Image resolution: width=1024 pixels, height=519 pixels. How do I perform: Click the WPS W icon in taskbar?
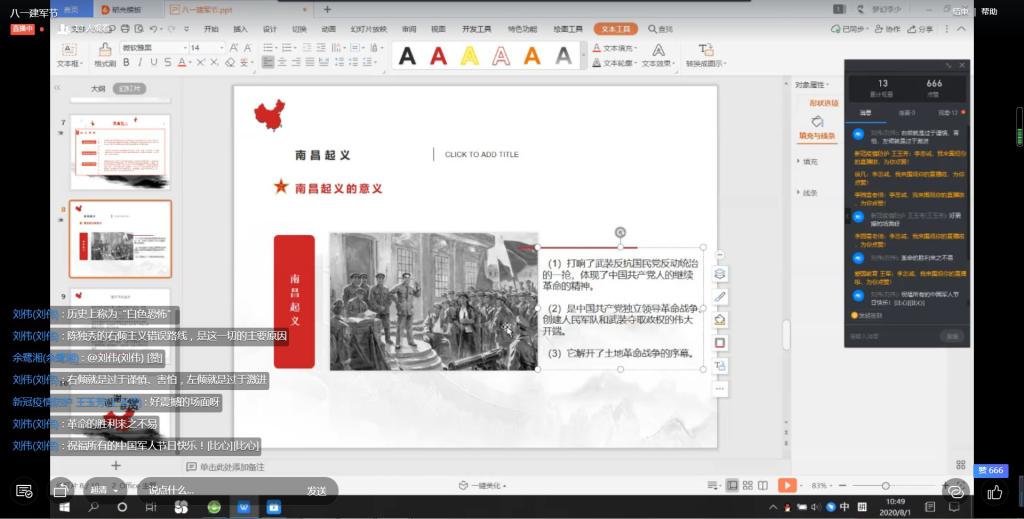pos(244,507)
